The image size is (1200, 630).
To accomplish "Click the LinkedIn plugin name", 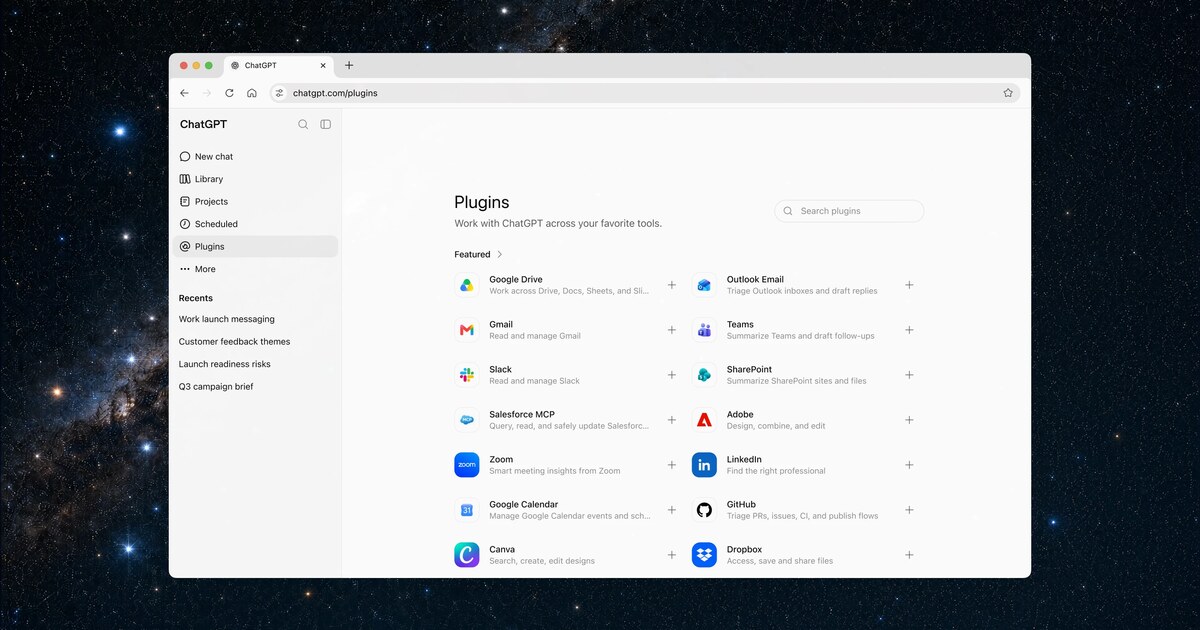I will point(744,460).
